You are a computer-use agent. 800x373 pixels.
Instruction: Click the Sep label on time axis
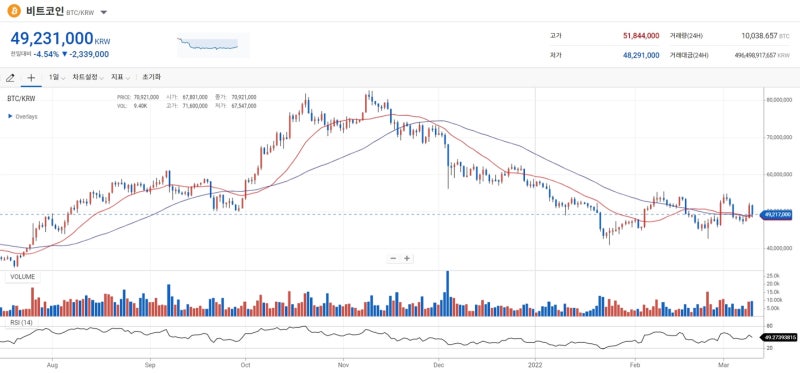(149, 365)
